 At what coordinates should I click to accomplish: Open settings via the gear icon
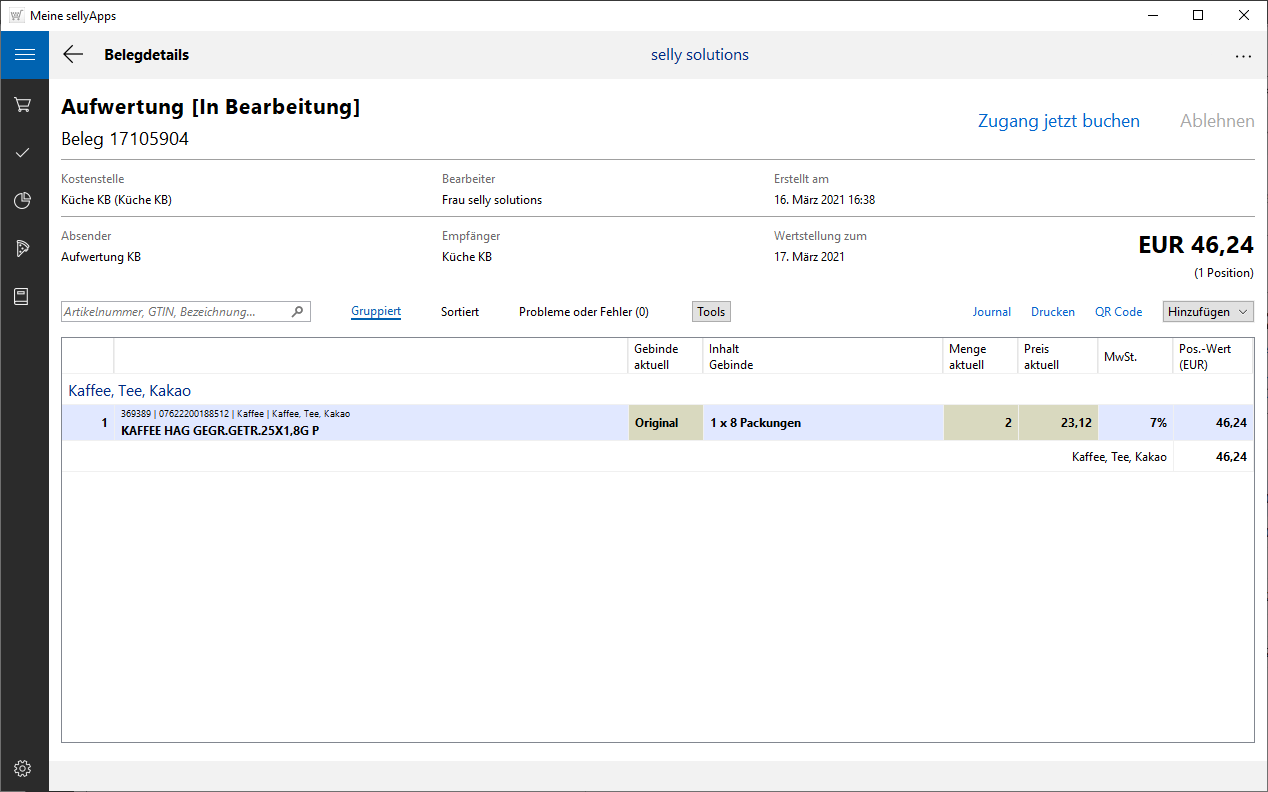[x=23, y=768]
